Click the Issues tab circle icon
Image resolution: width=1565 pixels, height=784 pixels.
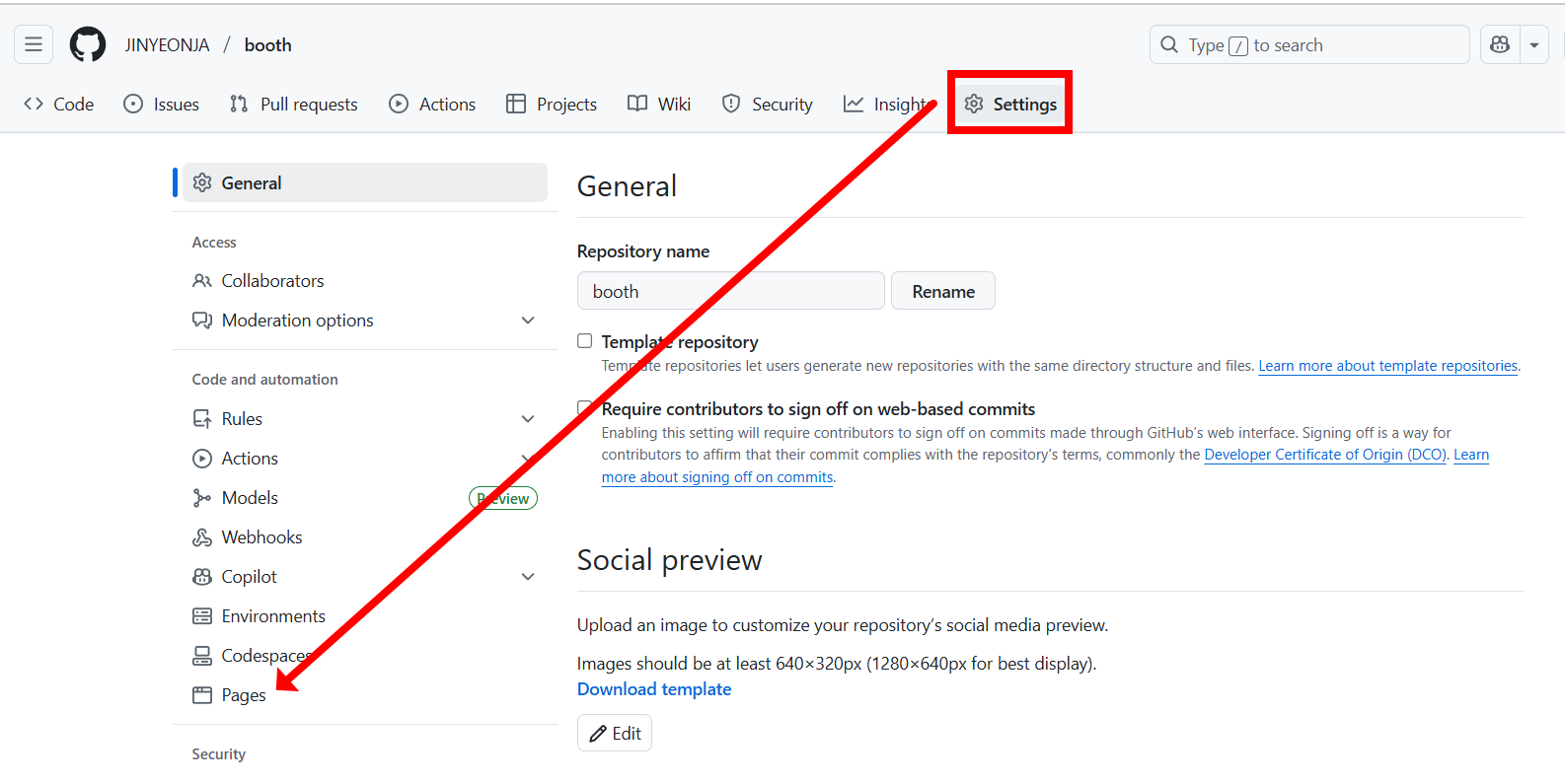point(133,104)
